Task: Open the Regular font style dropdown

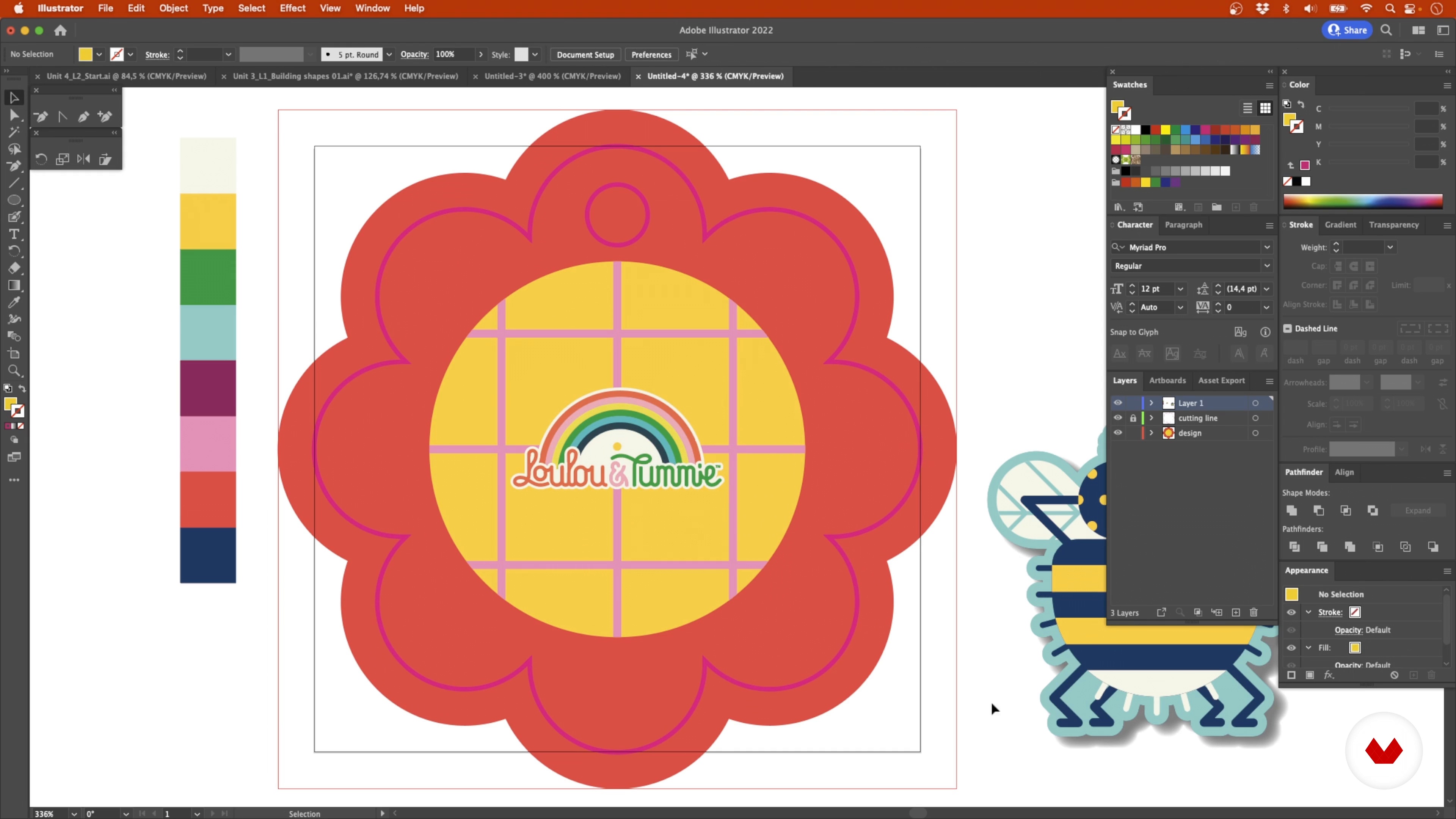Action: click(1267, 266)
